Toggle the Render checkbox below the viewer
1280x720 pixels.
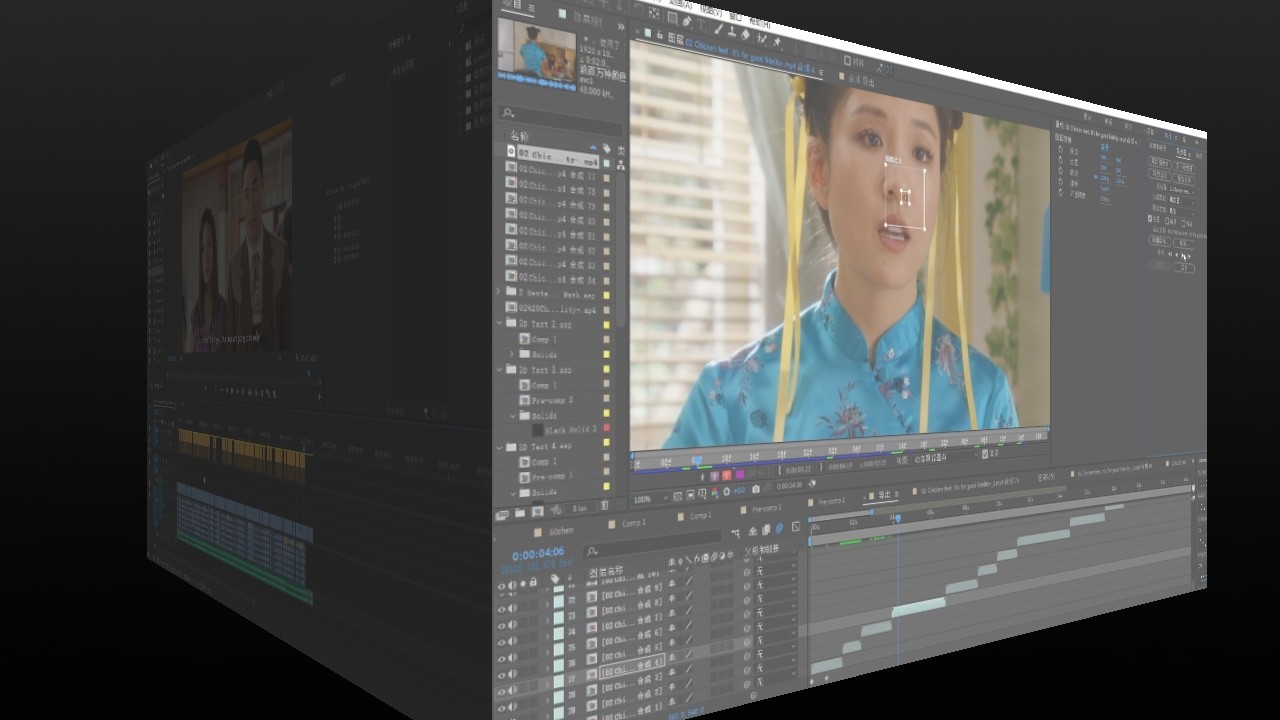(985, 454)
